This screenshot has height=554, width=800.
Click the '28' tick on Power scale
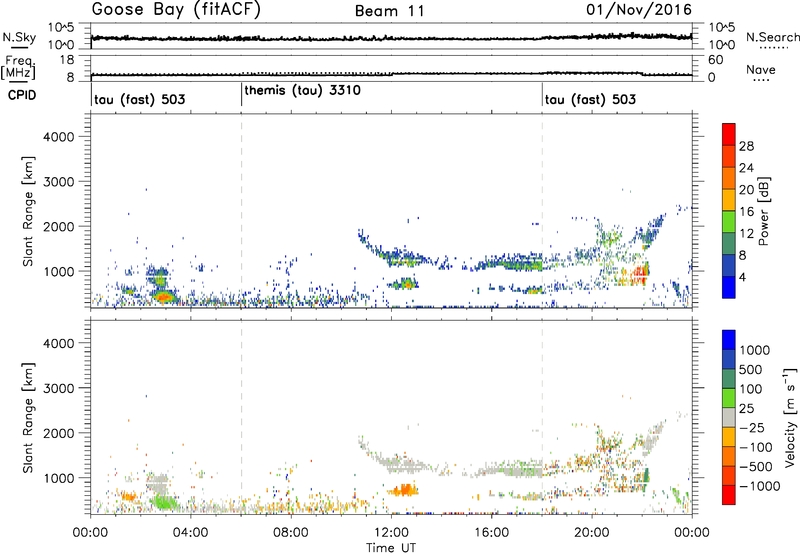746,146
